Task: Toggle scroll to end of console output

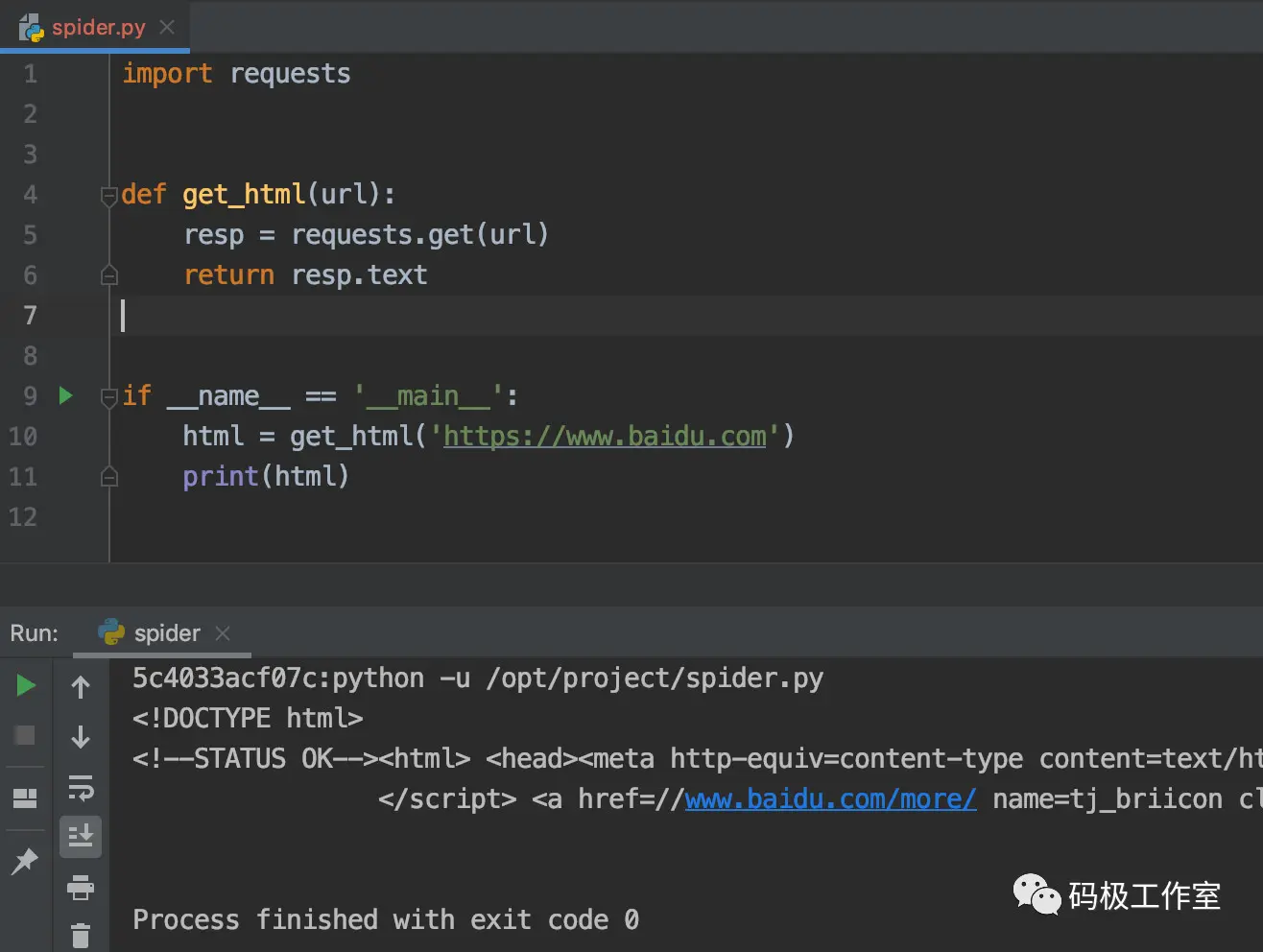Action: pyautogui.click(x=81, y=837)
